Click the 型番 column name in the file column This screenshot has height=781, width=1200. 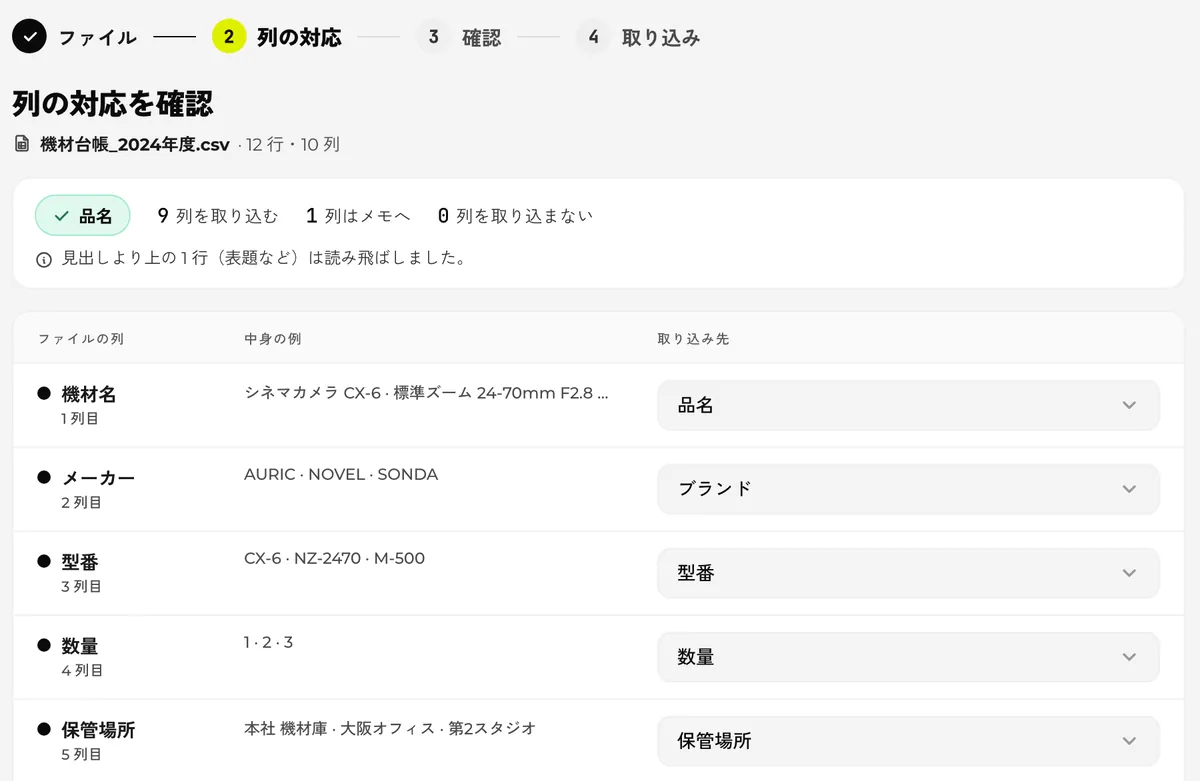(80, 562)
